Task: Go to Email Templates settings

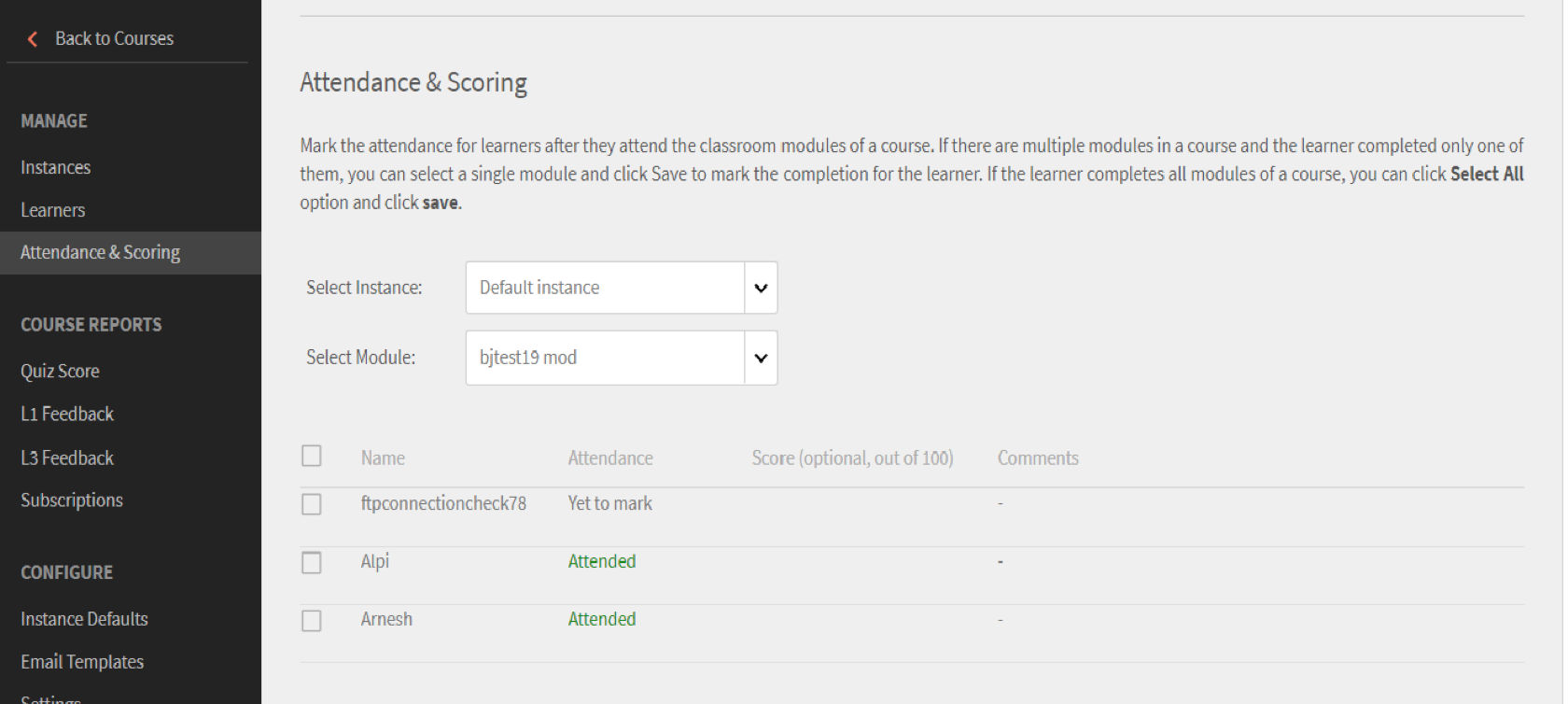Action: pos(82,662)
